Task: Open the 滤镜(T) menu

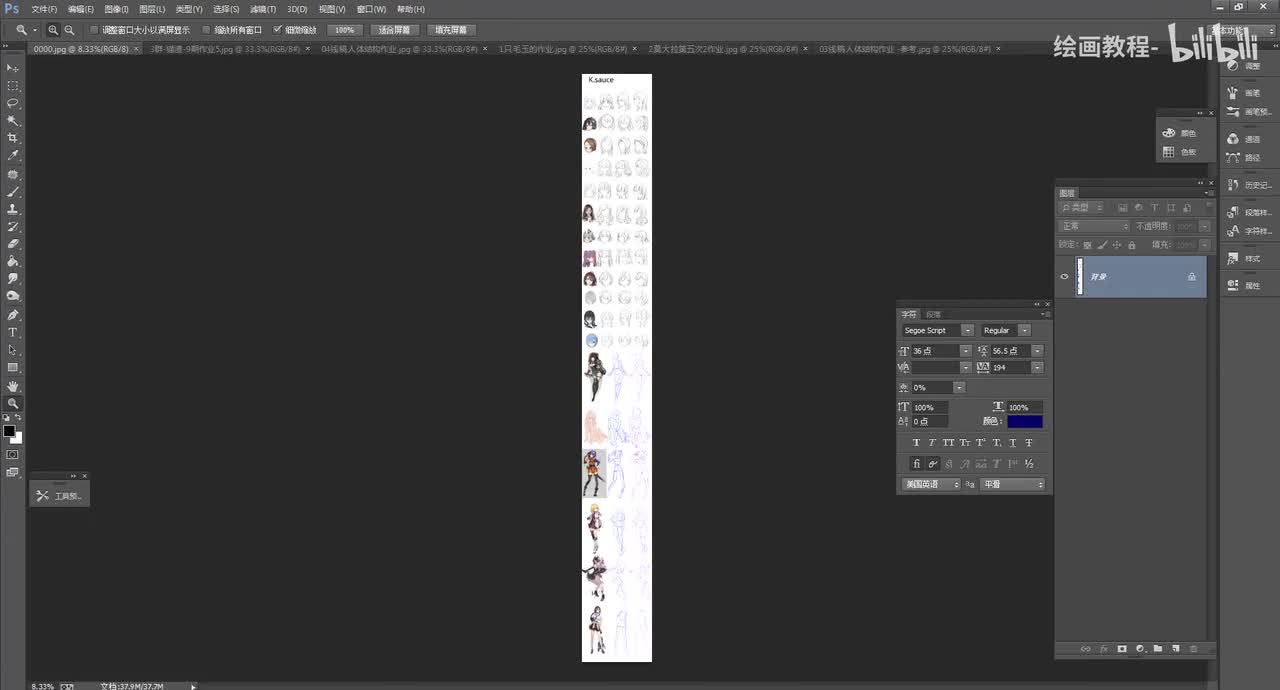Action: click(264, 9)
